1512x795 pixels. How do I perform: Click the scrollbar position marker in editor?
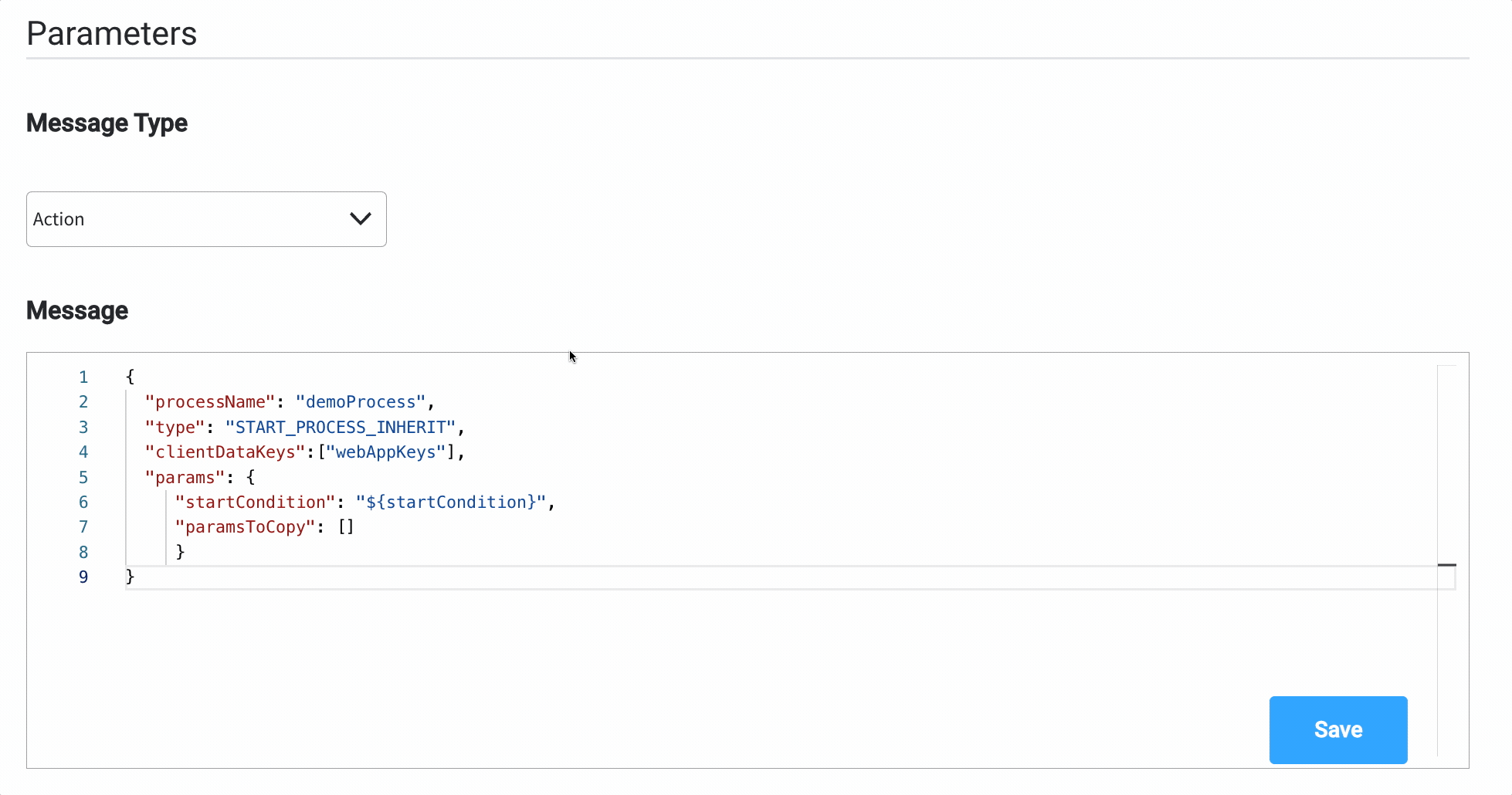tap(1446, 565)
